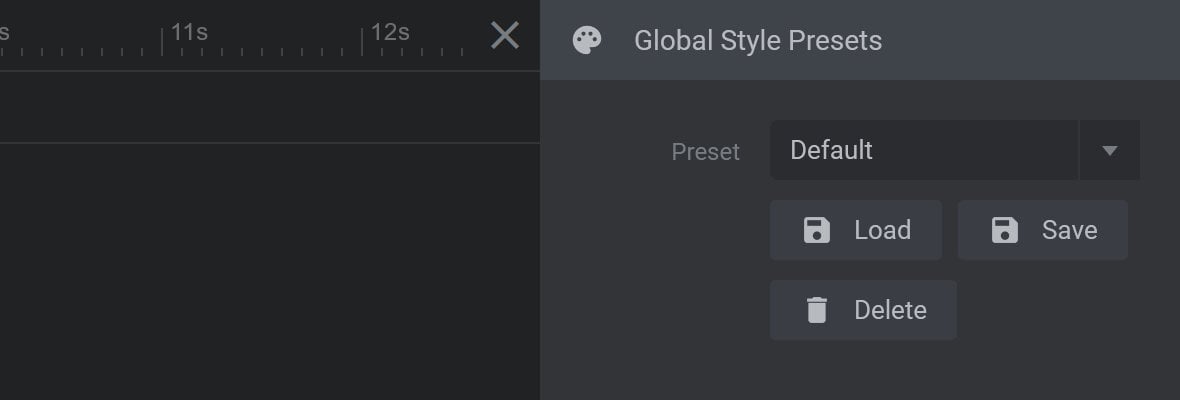Click the partially visible marker at ruler's left edge
This screenshot has width=1180, height=400.
click(x=5, y=32)
